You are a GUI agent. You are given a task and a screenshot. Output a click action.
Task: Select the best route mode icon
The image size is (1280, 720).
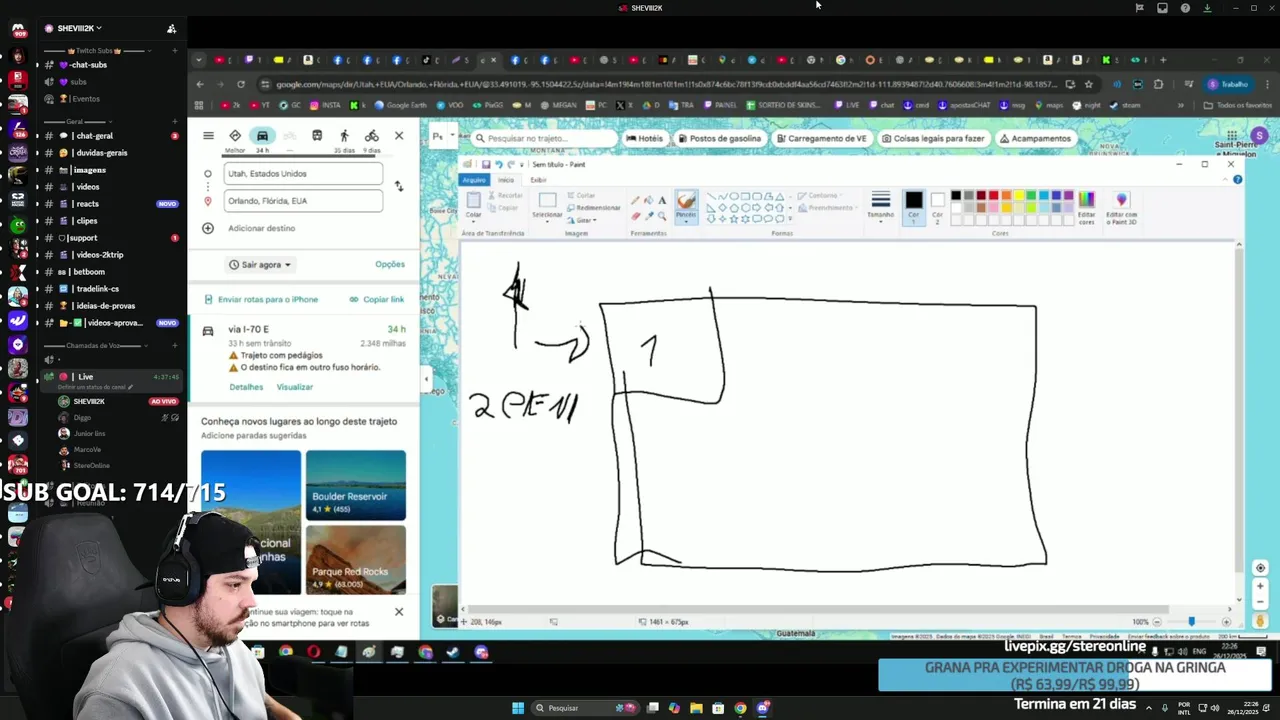[x=235, y=136]
